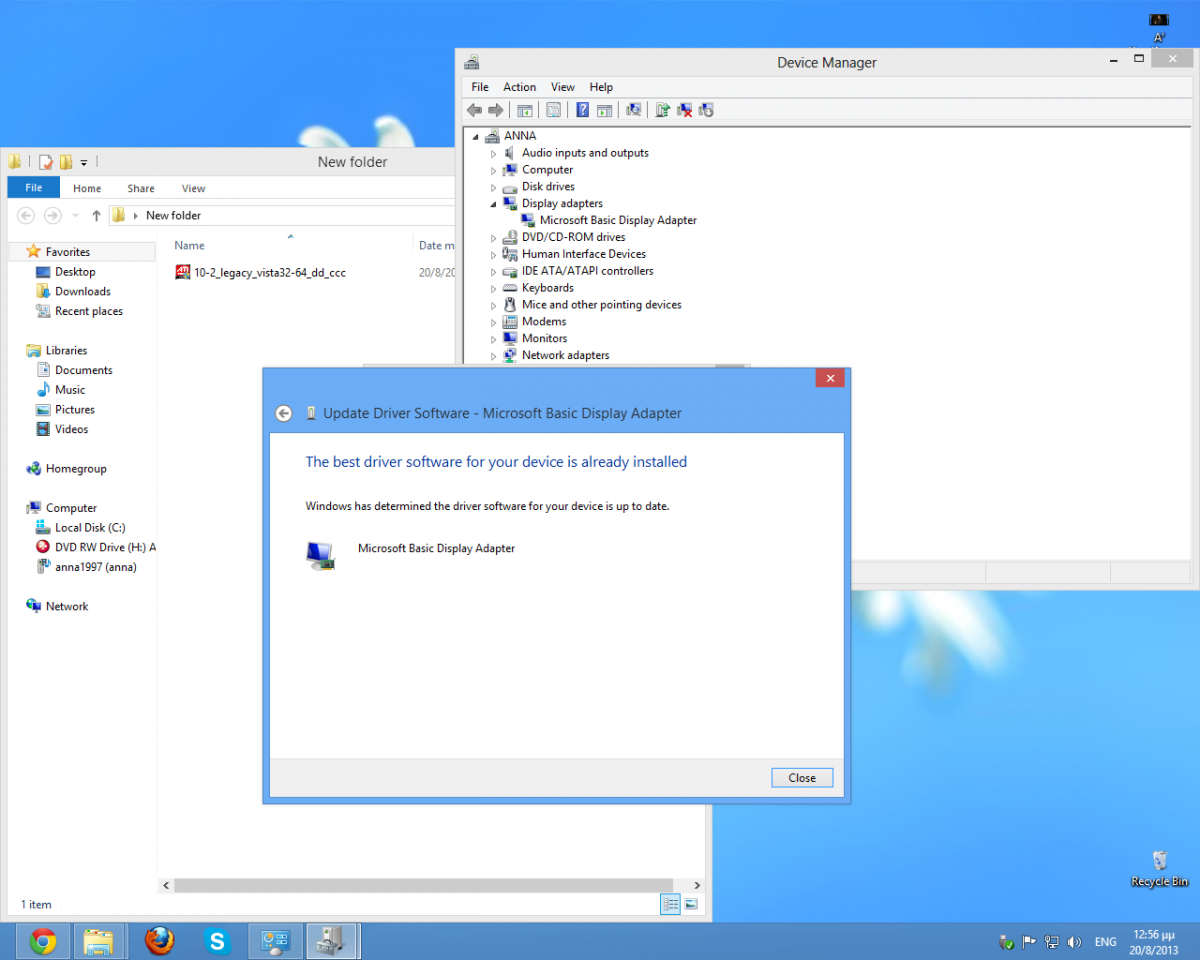Click the File Explorer taskbar icon

(99, 941)
